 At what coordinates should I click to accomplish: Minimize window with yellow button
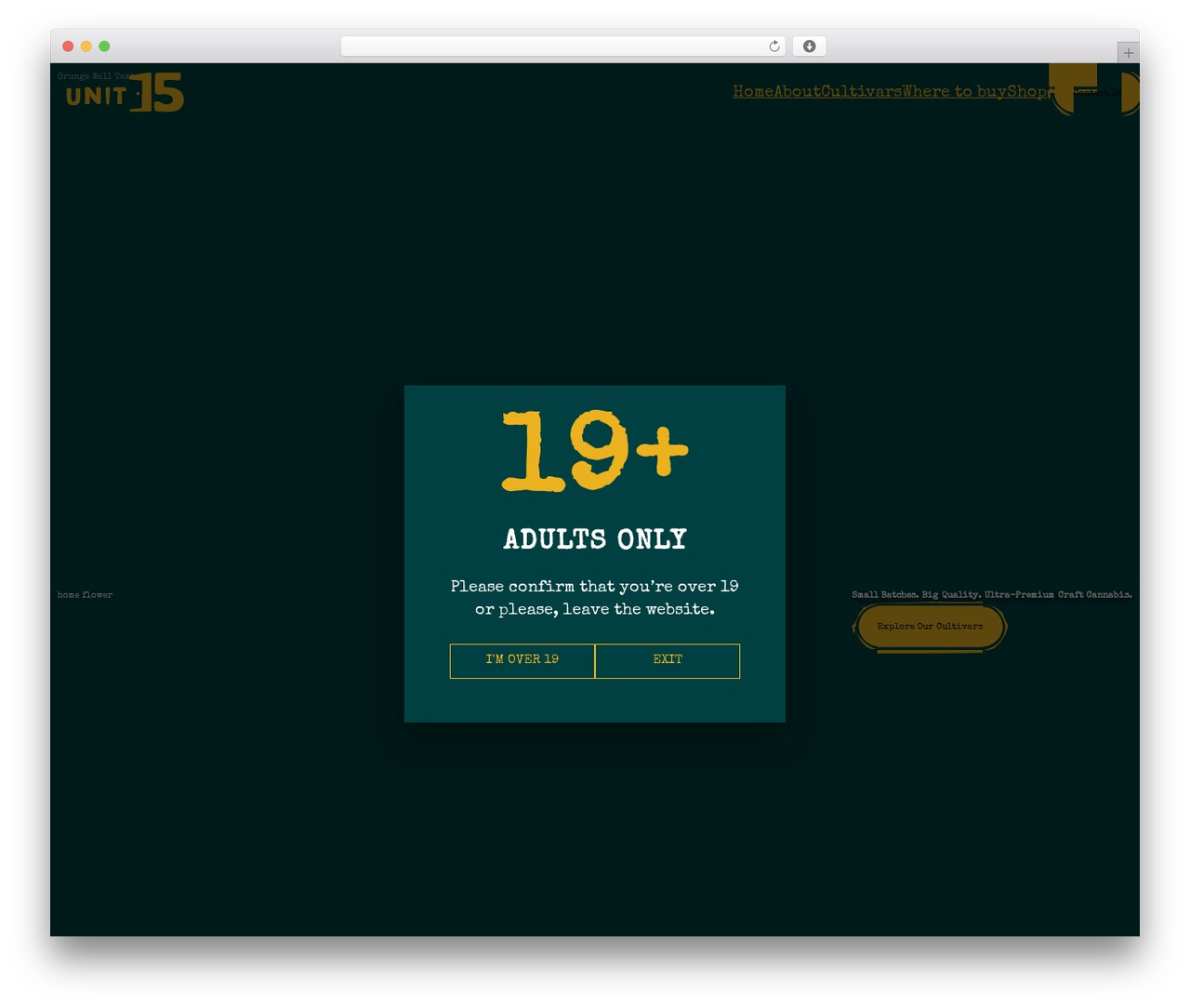point(86,46)
